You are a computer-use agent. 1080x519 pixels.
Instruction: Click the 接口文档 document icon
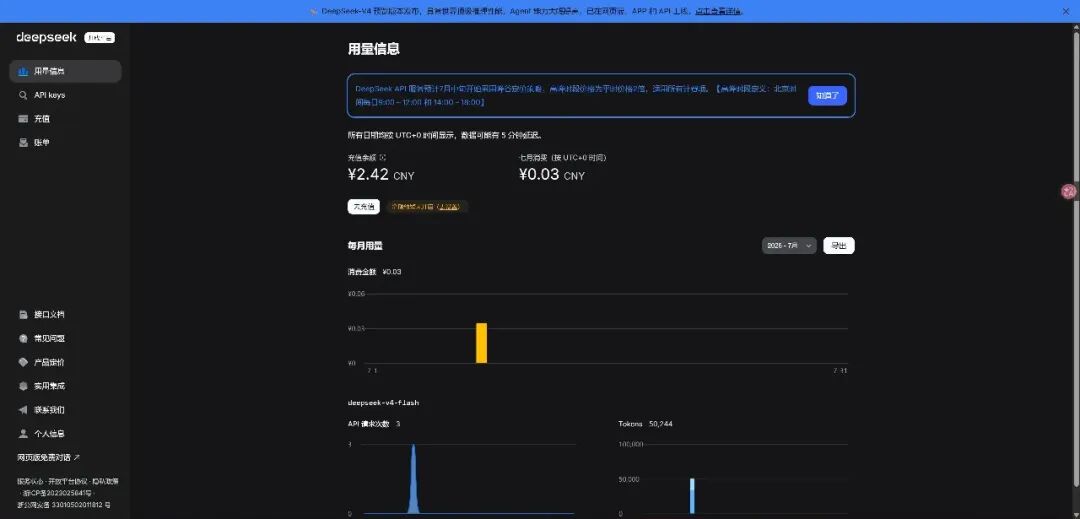(x=23, y=315)
